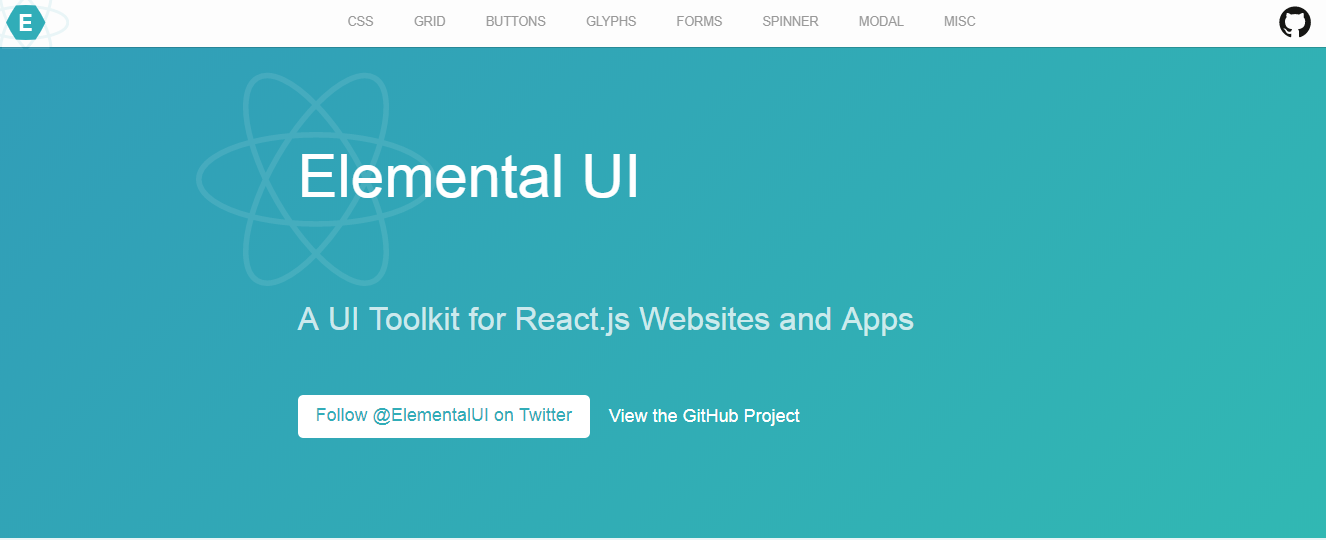Click the React.js toolkit tagline text
The height and width of the screenshot is (540, 1326).
[606, 320]
